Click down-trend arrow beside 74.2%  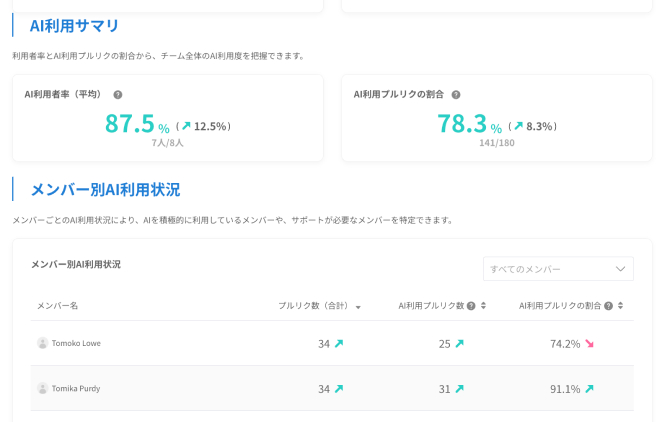pos(589,344)
